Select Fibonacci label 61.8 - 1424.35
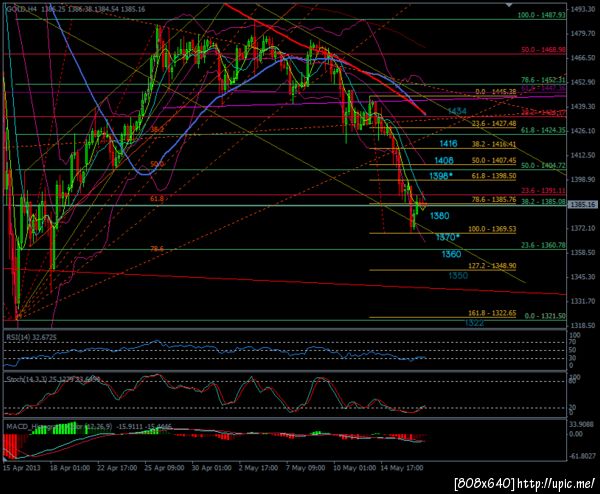This screenshot has width=600, height=494. pyautogui.click(x=543, y=130)
